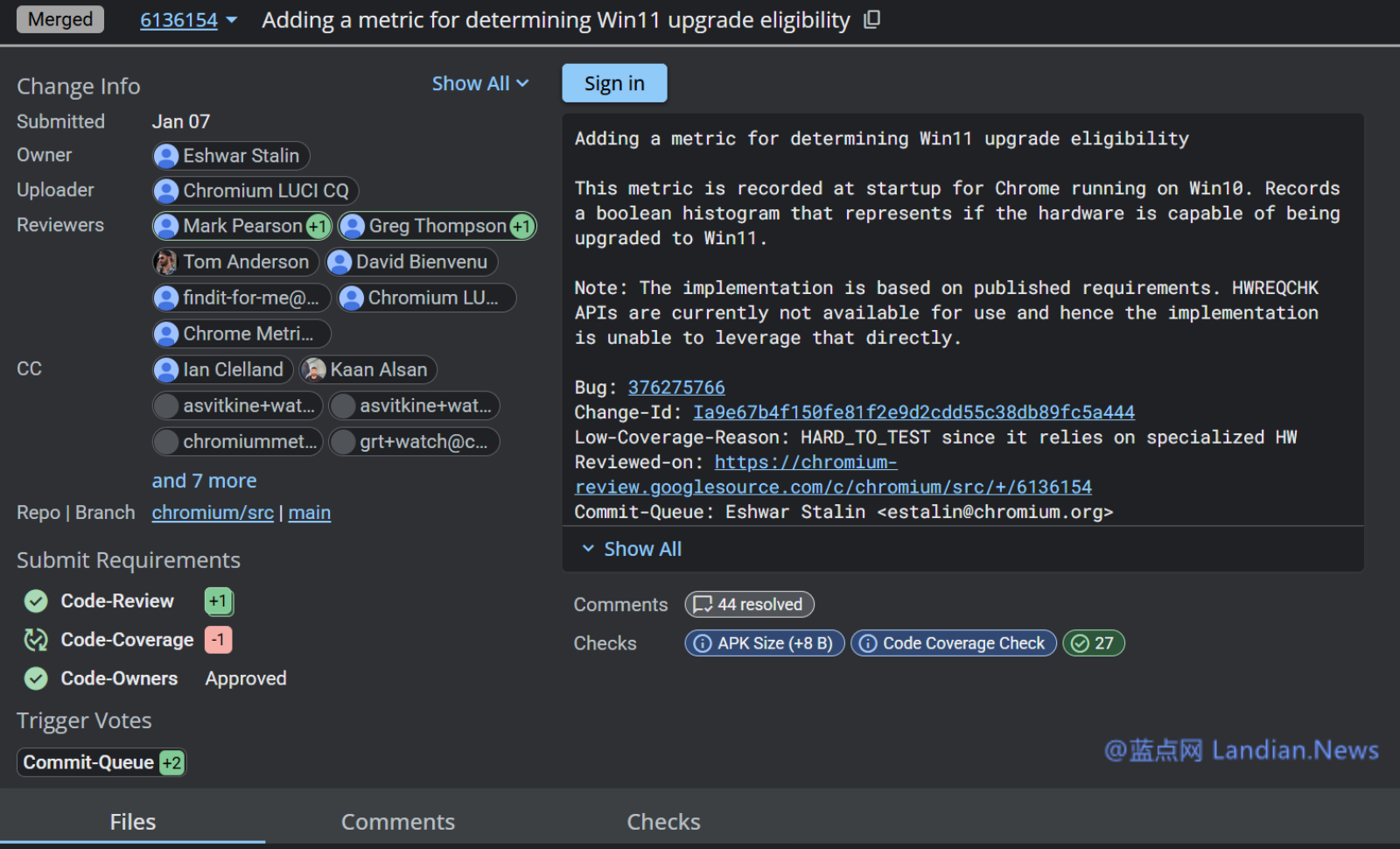Switch to the Checks tab
The width and height of the screenshot is (1400, 849).
coord(663,822)
